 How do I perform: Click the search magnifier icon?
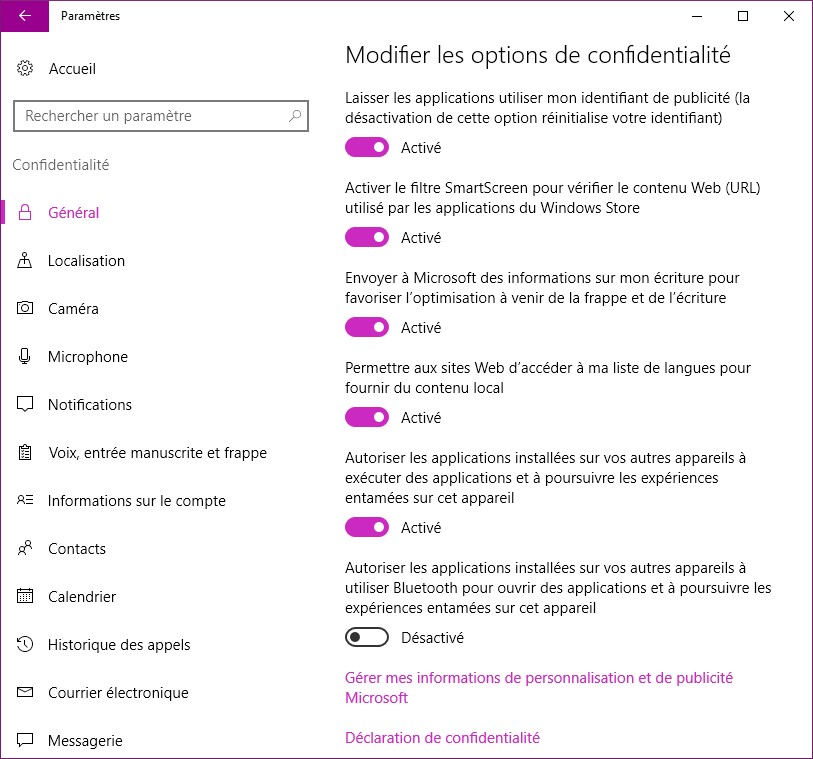(295, 116)
